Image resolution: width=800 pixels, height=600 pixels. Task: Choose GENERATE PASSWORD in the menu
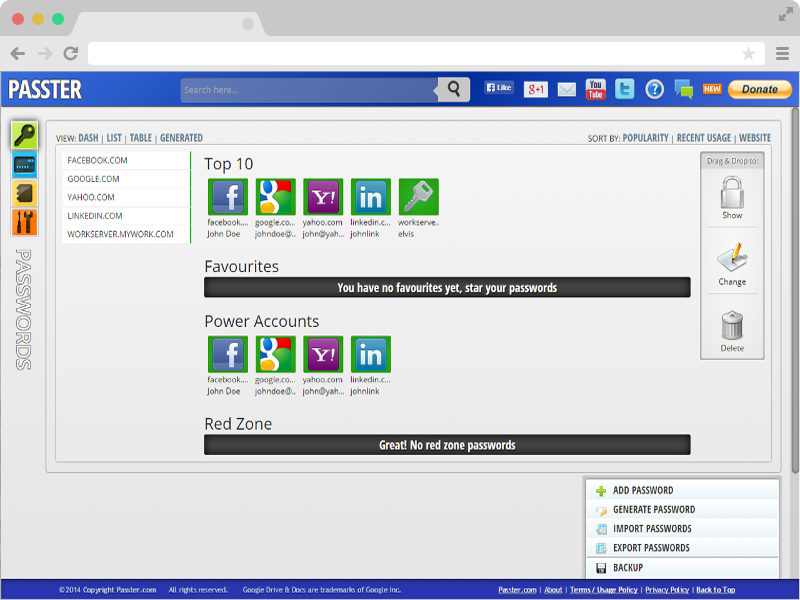[x=683, y=510]
